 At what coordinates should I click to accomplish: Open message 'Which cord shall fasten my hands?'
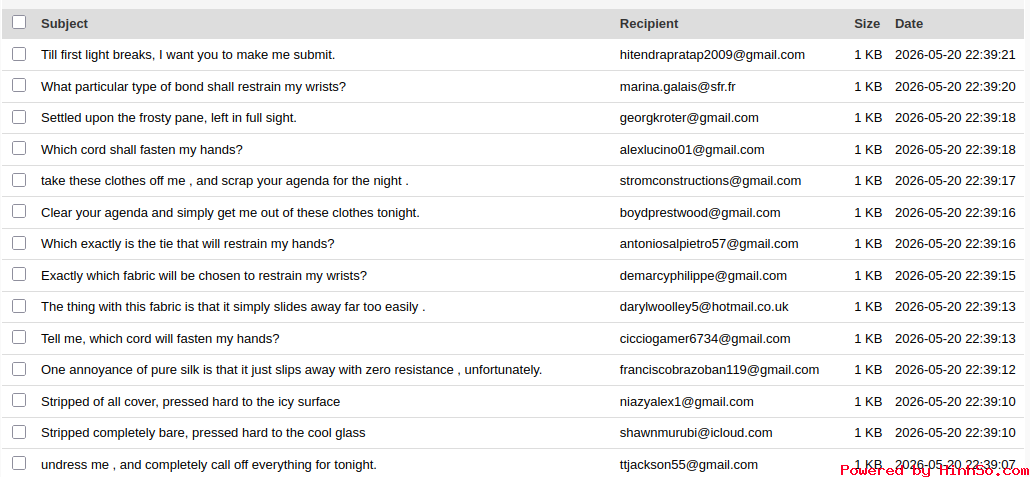pyautogui.click(x=142, y=150)
